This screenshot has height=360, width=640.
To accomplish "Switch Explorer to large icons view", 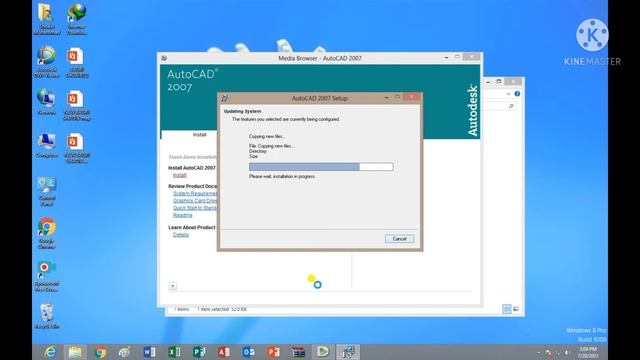I will coord(516,309).
